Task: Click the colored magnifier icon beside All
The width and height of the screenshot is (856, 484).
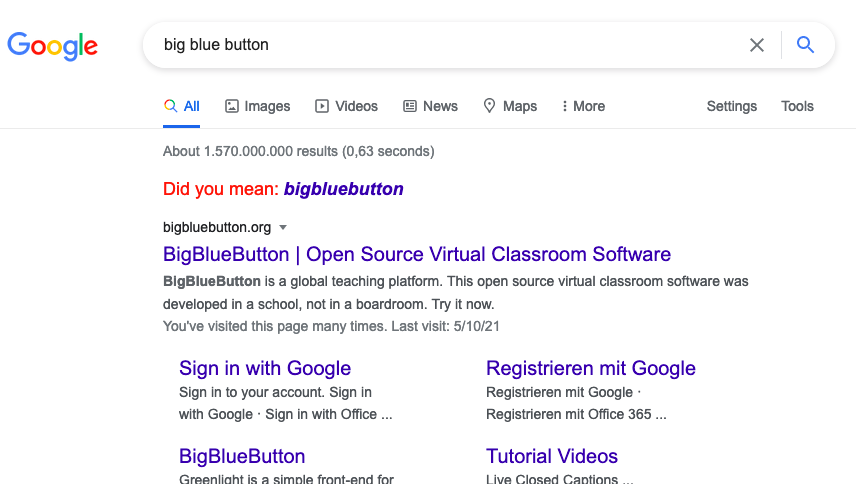Action: click(x=170, y=106)
